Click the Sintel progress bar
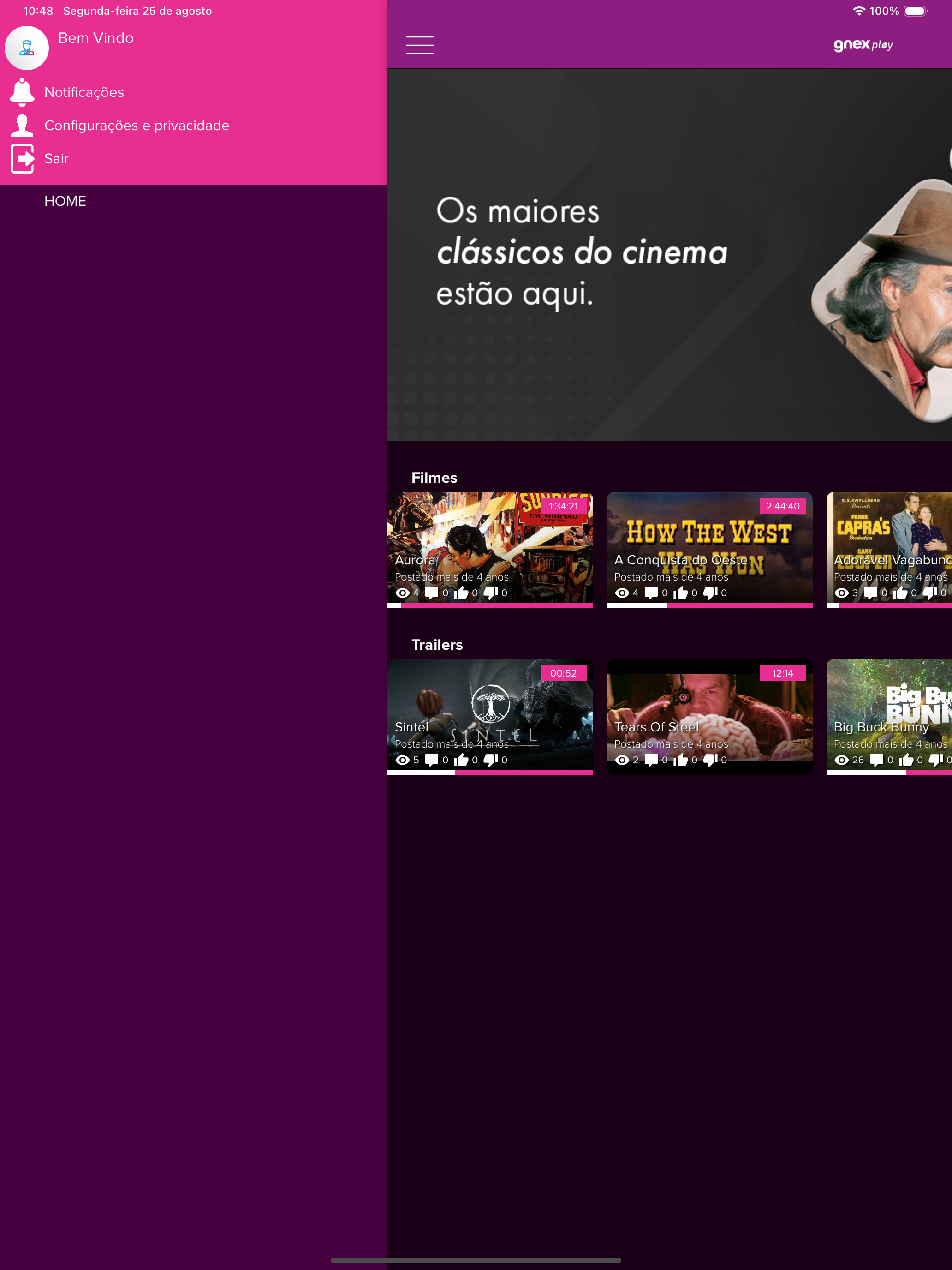This screenshot has width=952, height=1270. (x=490, y=772)
